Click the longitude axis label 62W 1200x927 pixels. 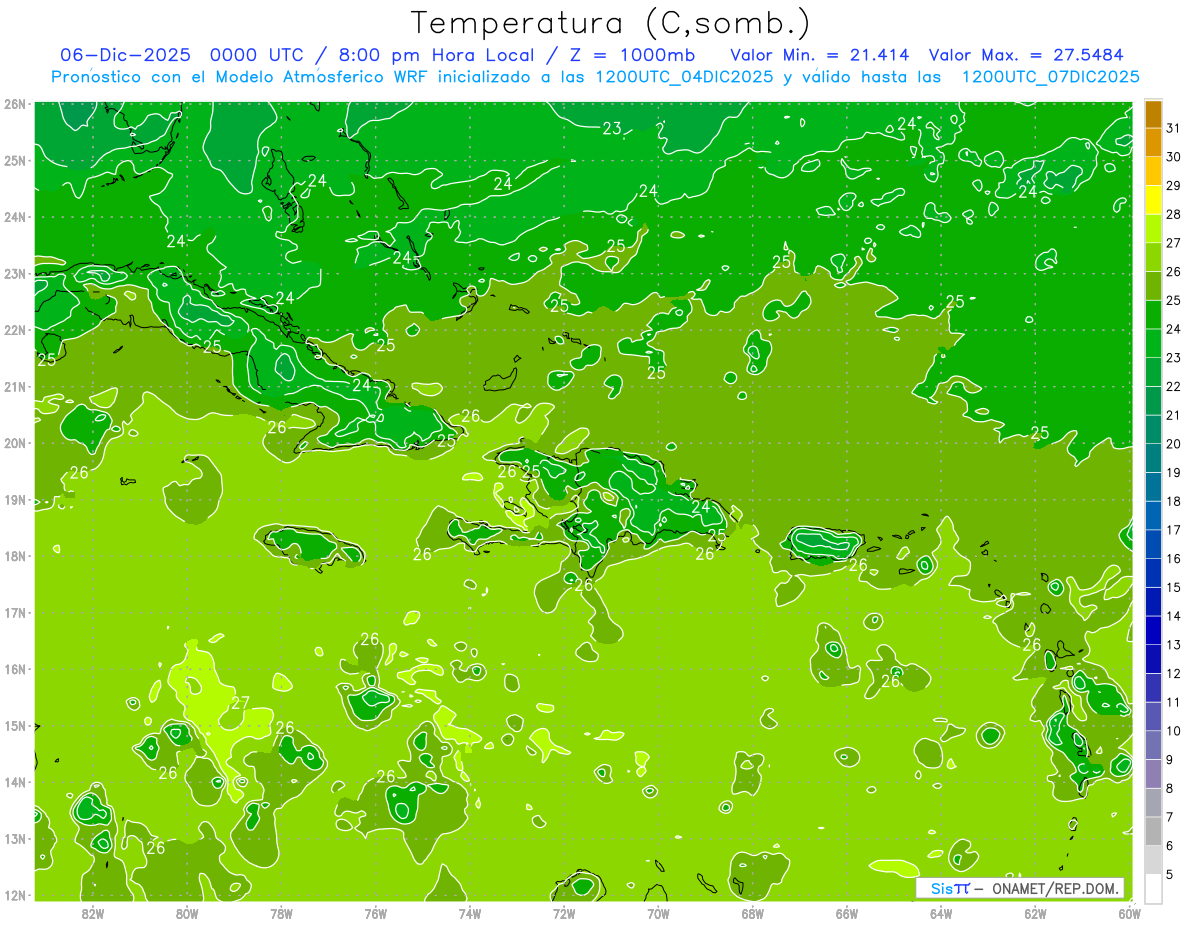click(x=1035, y=912)
